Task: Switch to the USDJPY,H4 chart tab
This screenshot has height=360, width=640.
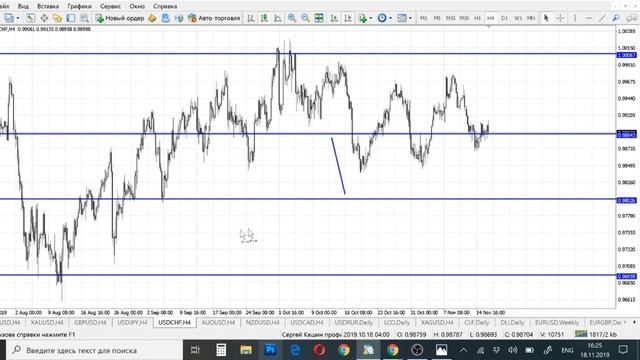Action: coord(132,322)
